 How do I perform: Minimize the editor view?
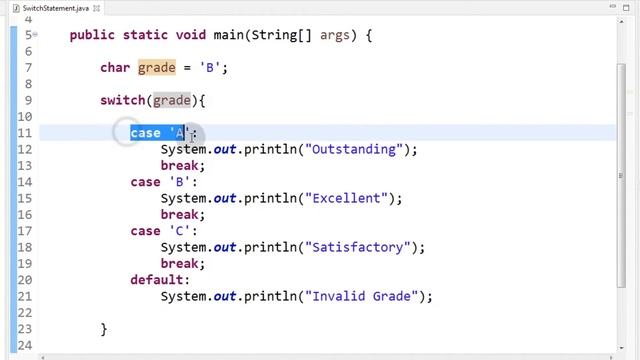point(612,7)
